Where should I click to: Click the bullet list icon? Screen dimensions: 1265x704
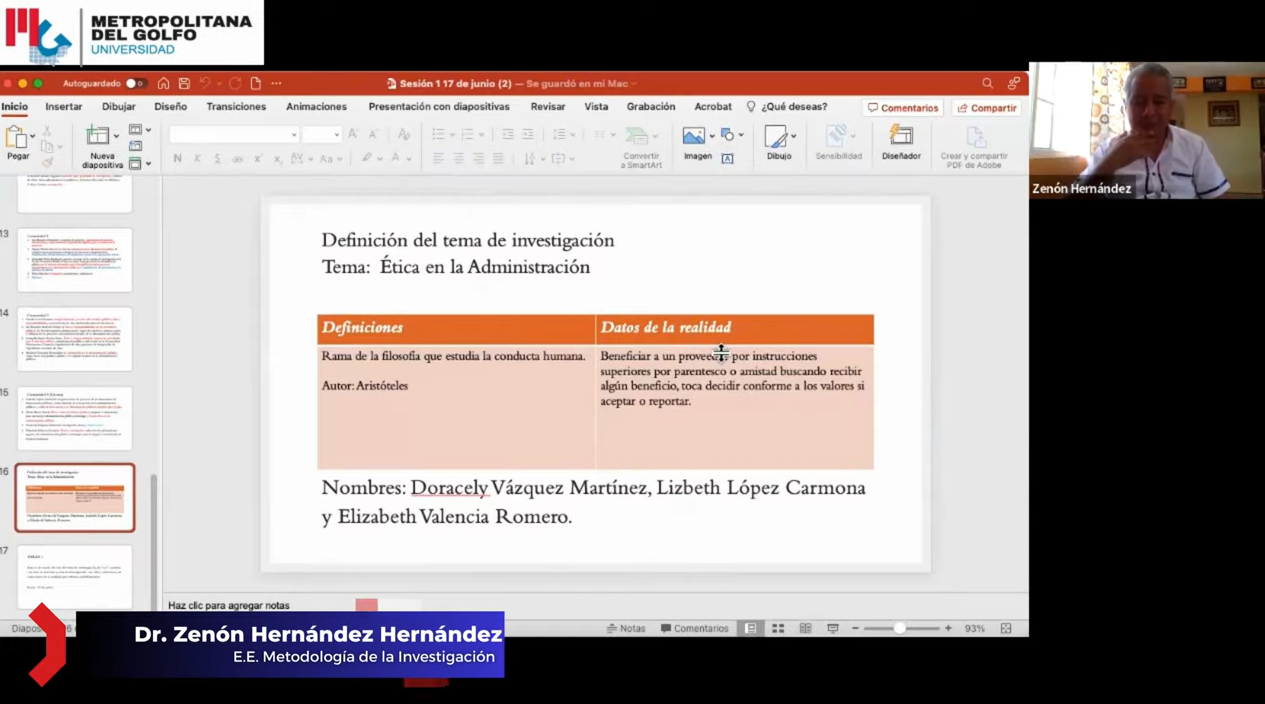(x=438, y=134)
